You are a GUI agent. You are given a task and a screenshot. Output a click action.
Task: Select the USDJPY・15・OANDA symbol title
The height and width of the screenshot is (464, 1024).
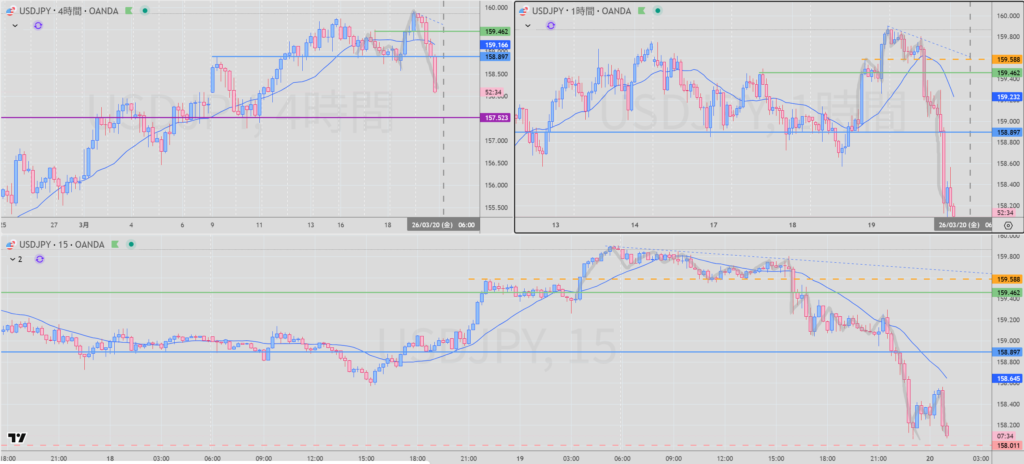point(61,243)
